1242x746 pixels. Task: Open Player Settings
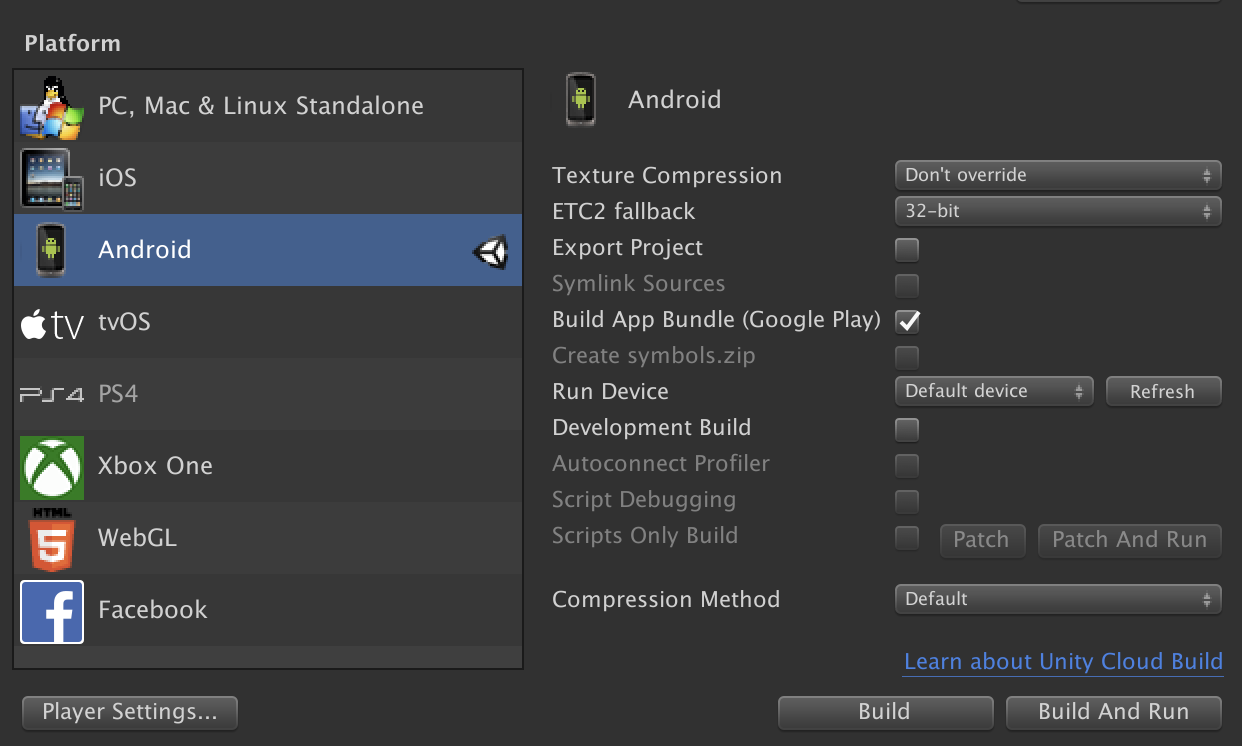(x=129, y=712)
